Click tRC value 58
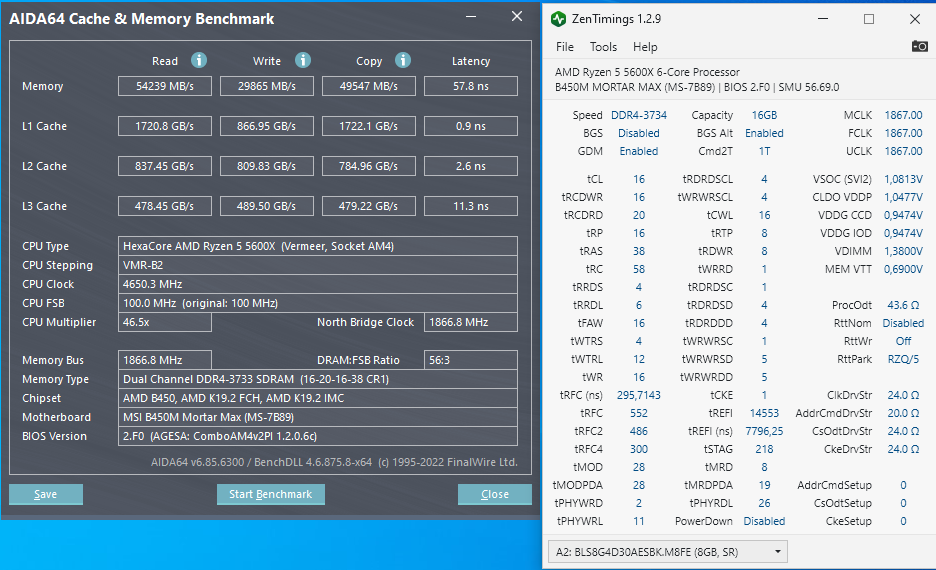 click(639, 269)
